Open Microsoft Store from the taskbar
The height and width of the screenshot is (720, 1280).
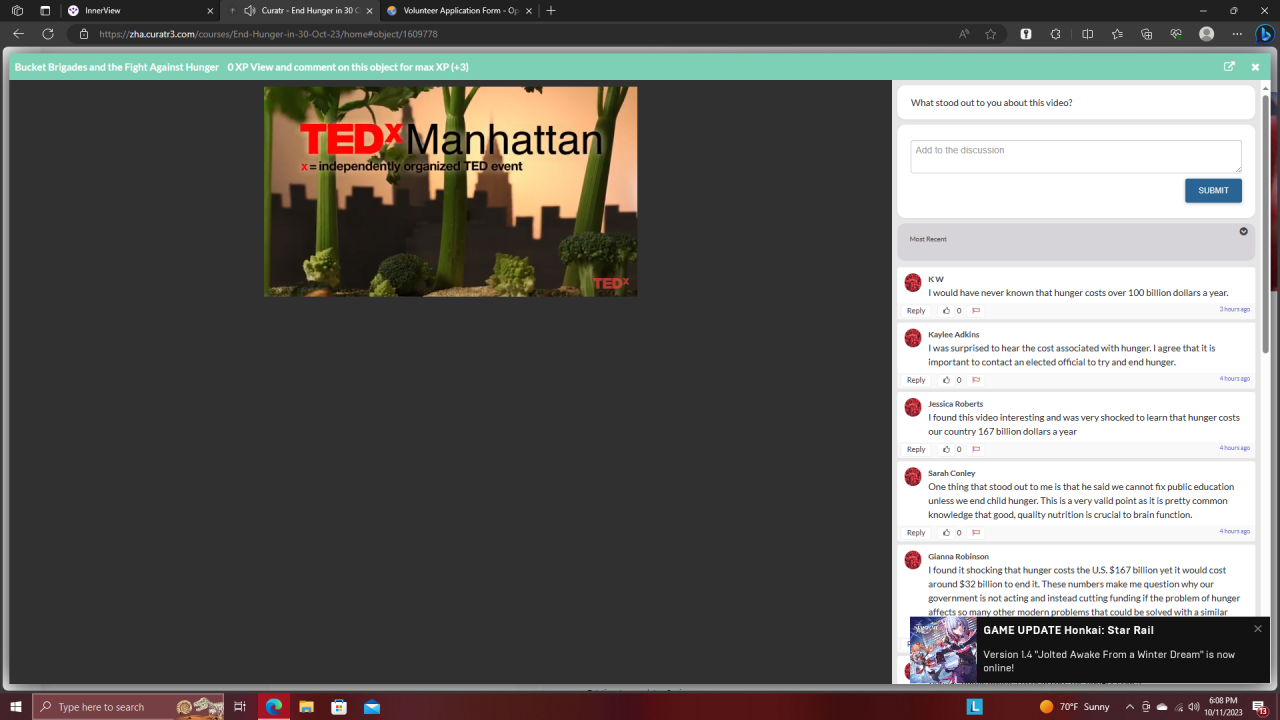point(339,707)
